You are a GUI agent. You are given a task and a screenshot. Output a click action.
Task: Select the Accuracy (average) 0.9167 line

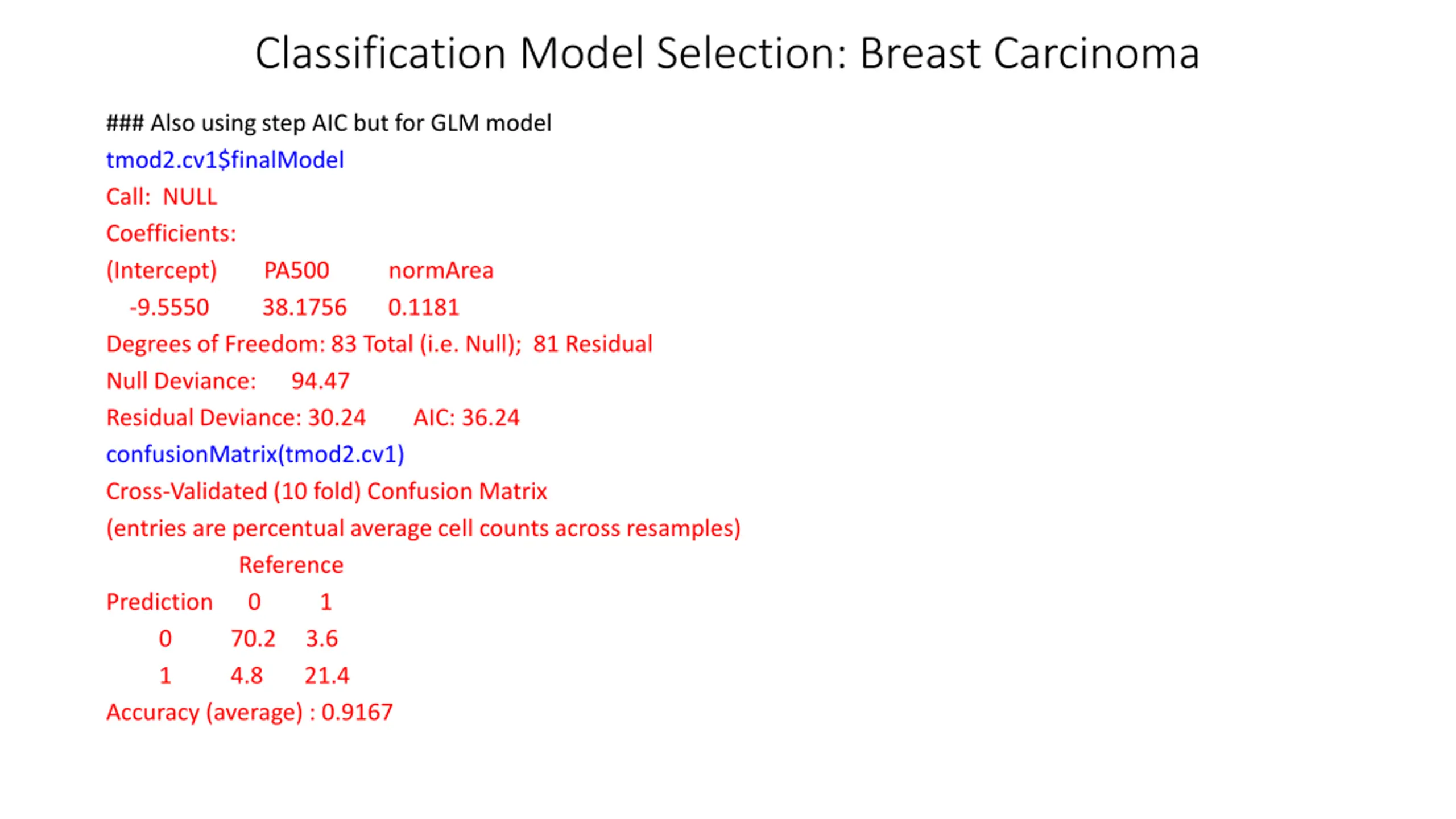(250, 713)
